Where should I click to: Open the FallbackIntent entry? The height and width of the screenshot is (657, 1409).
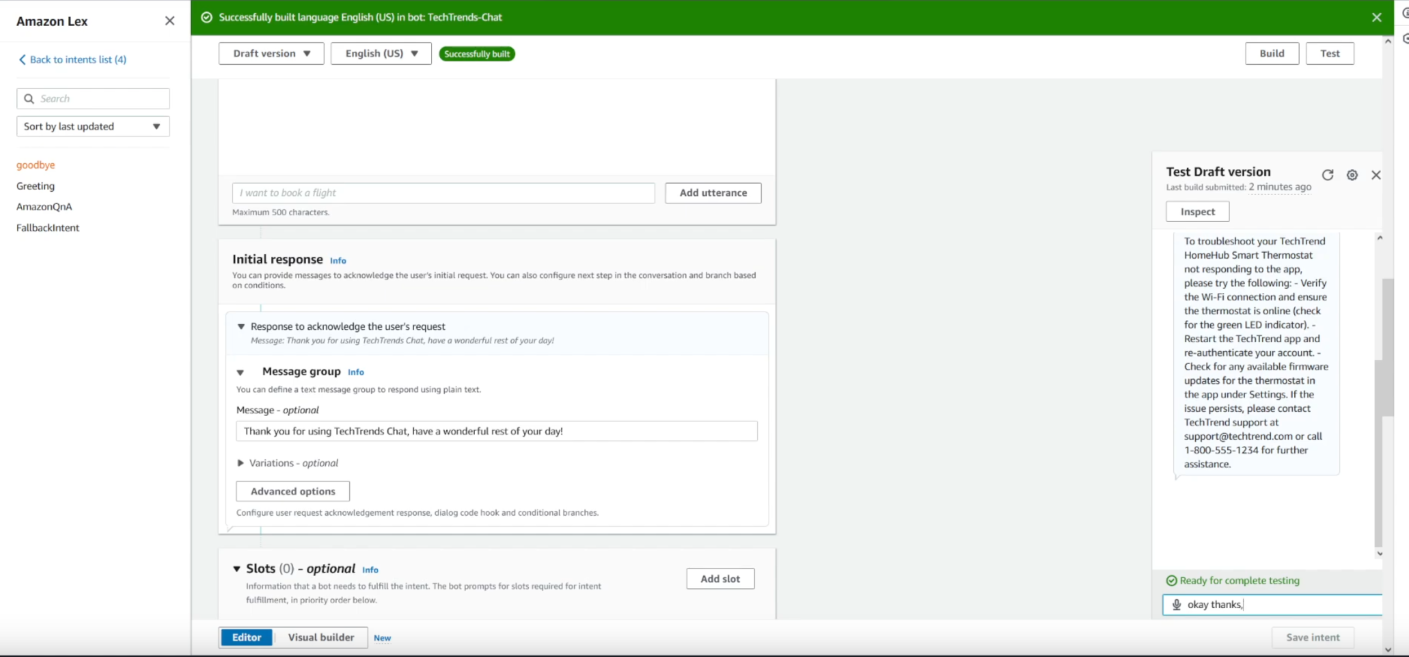[x=48, y=228]
